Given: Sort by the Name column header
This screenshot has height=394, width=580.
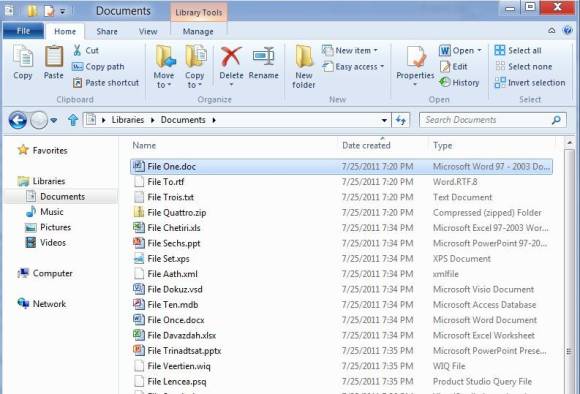Looking at the screenshot, I should 144,145.
